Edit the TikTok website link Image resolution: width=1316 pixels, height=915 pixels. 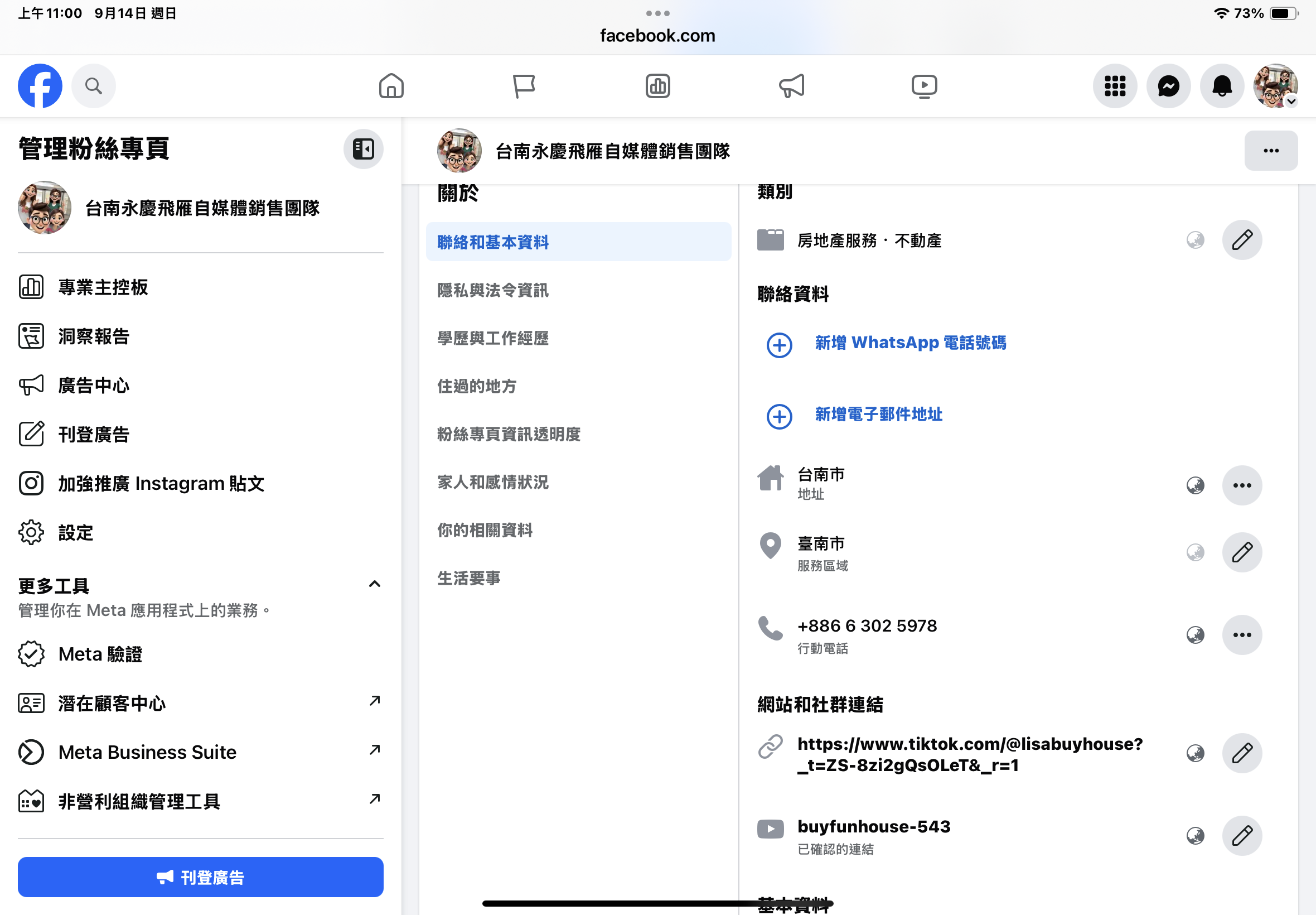click(1241, 753)
